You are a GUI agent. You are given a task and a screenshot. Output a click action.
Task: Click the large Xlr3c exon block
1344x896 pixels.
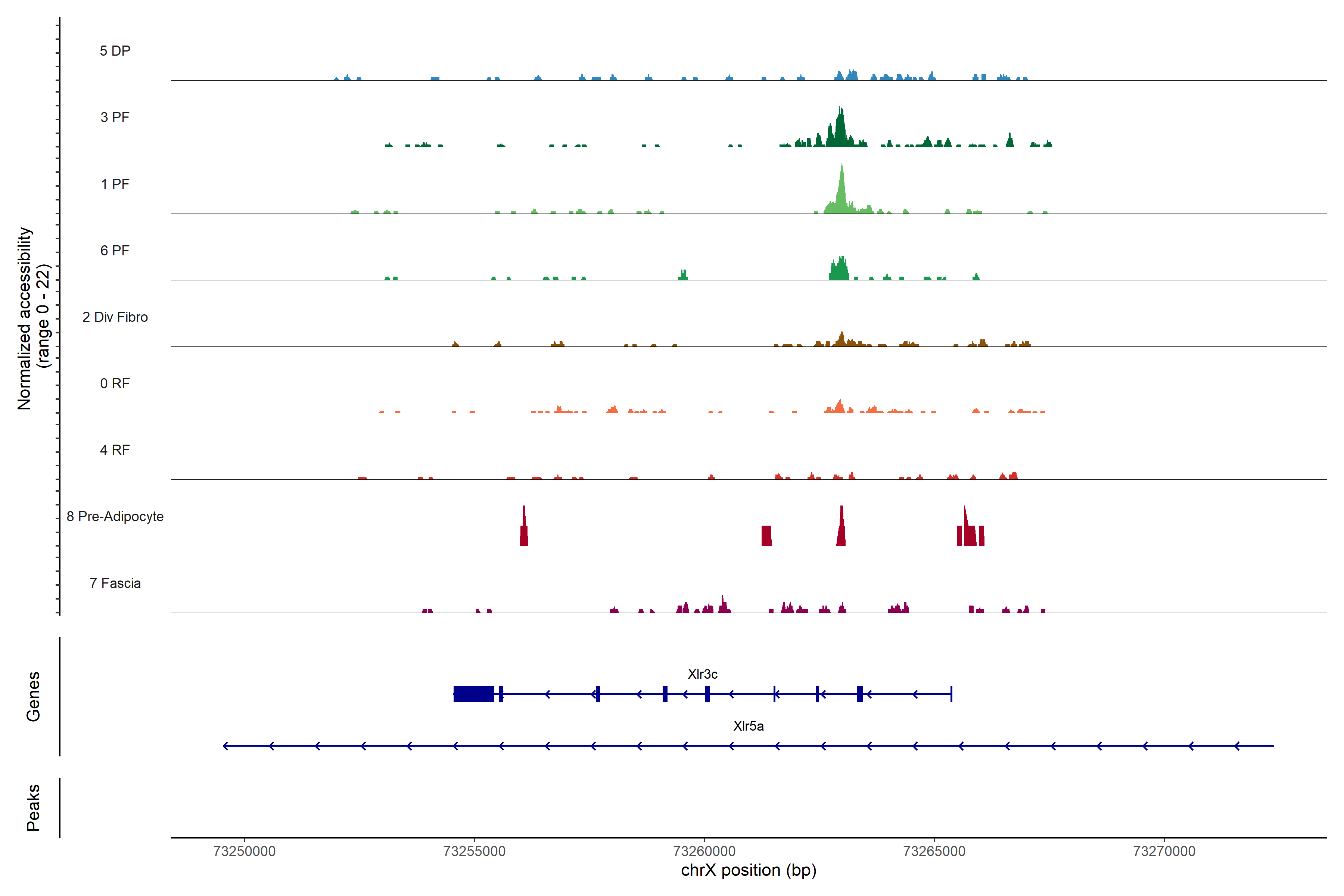[474, 694]
